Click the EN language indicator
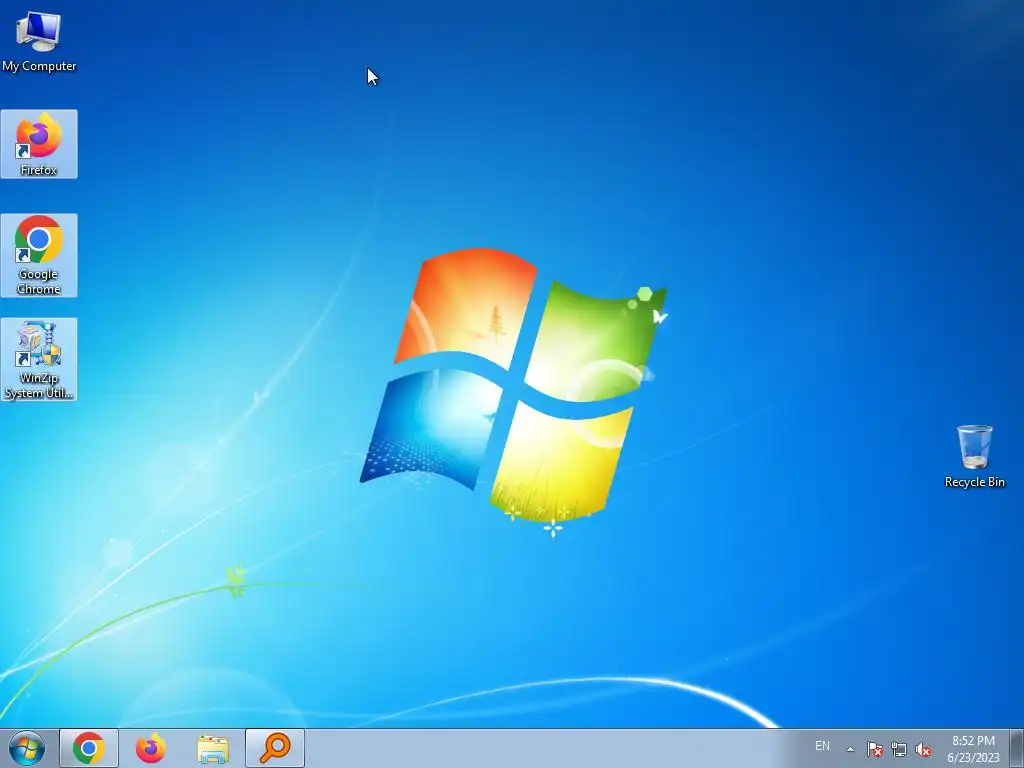Viewport: 1024px width, 768px height. (822, 746)
